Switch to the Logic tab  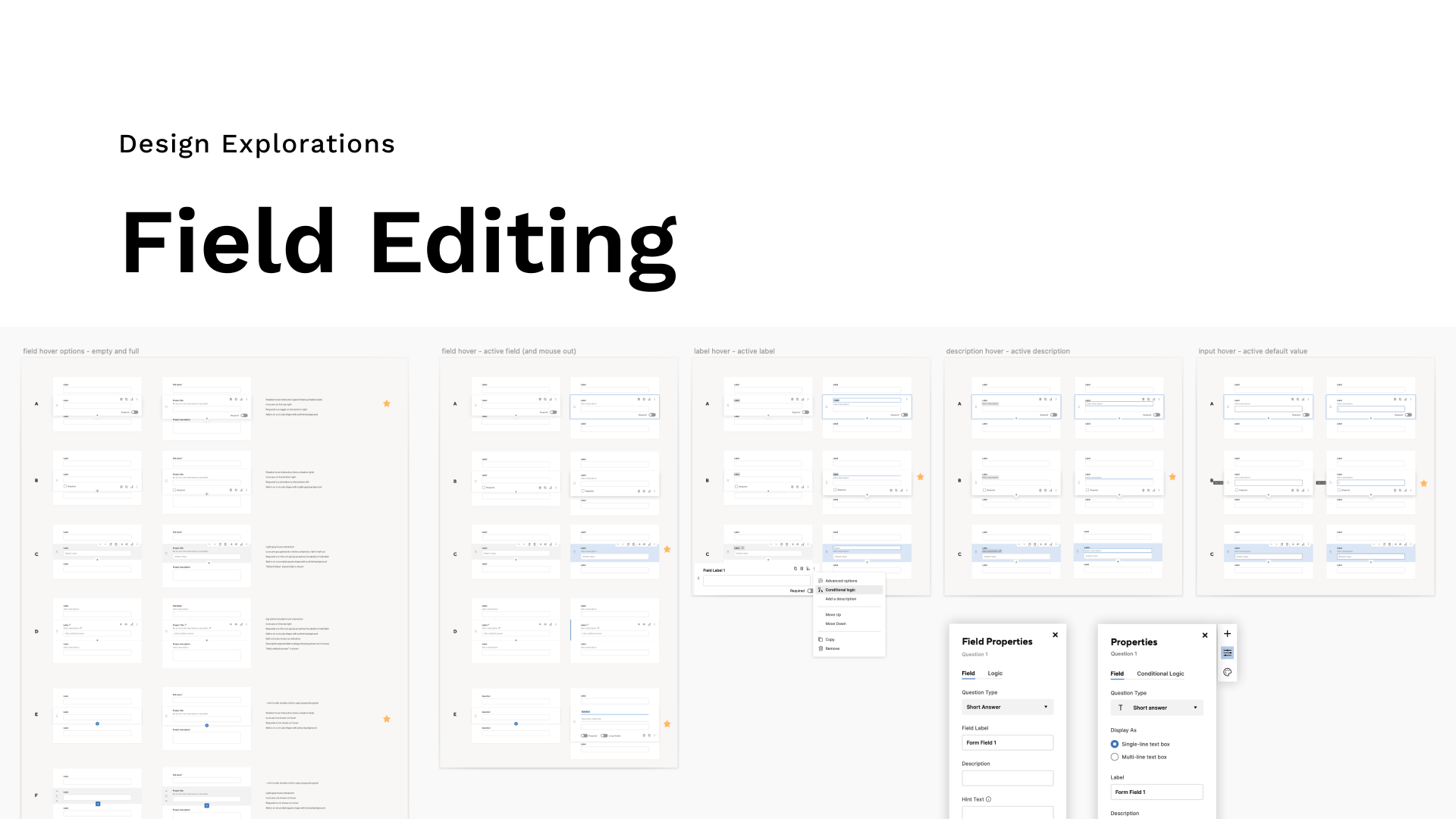995,673
